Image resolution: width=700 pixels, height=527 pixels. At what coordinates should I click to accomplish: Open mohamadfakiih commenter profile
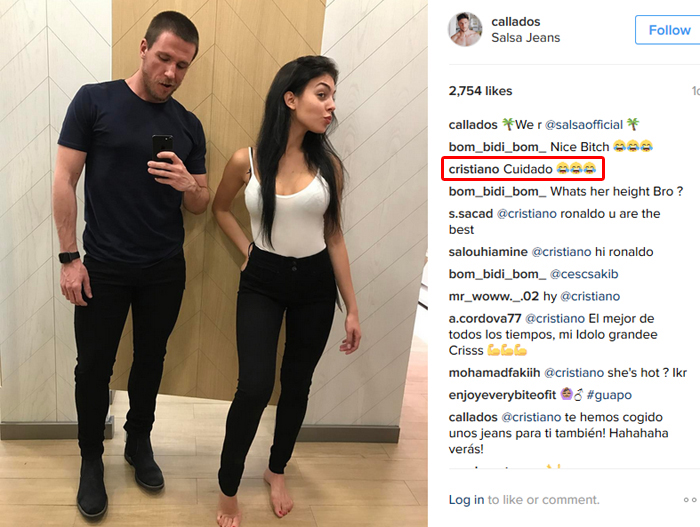tap(494, 372)
